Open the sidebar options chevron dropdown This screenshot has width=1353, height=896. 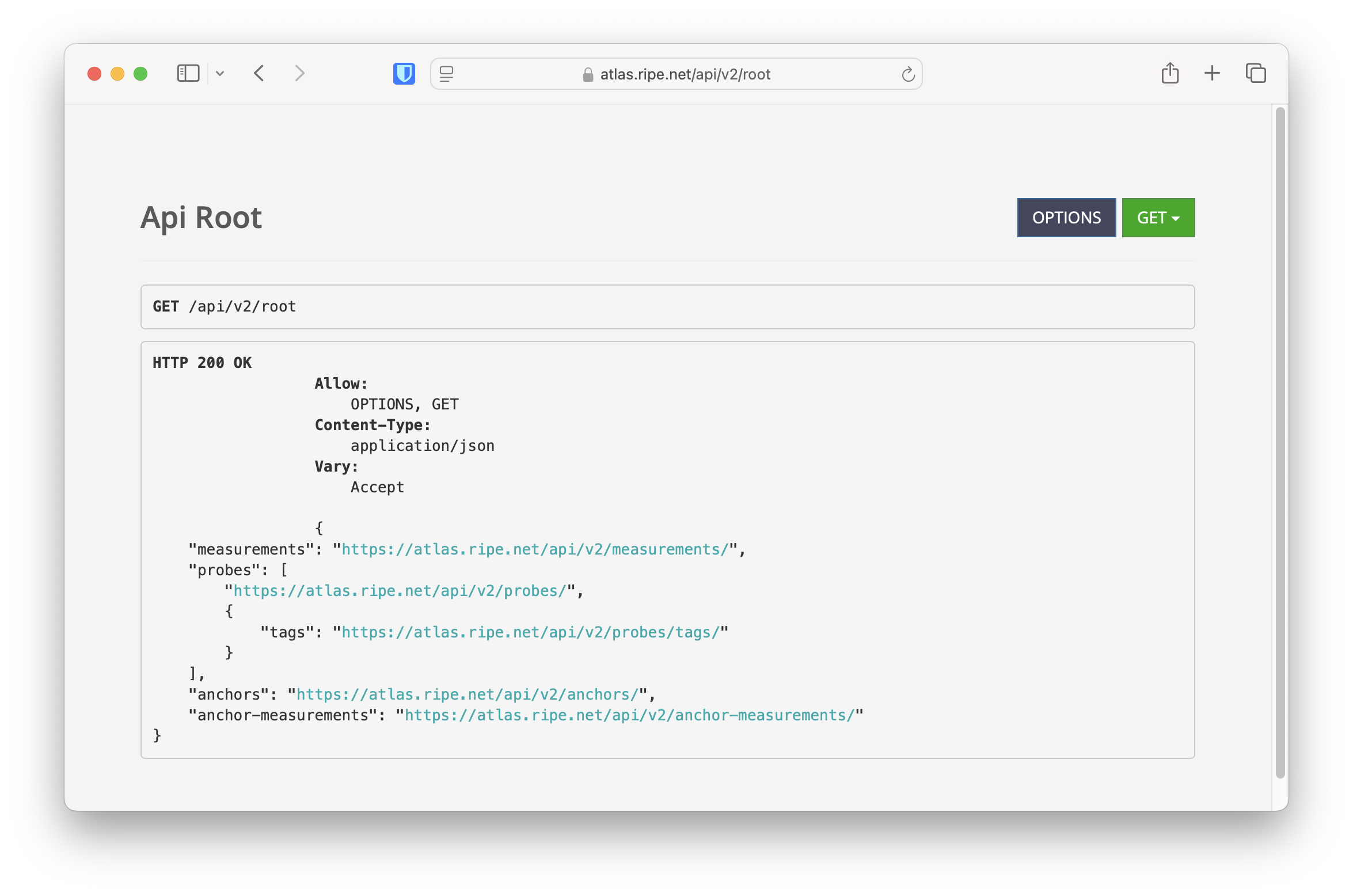[x=220, y=74]
